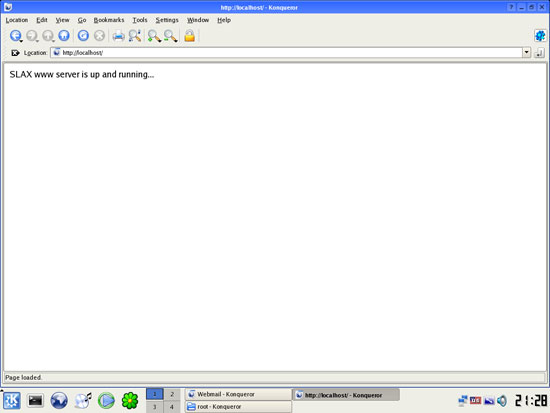Click the network connection tray icon
Image resolution: width=550 pixels, height=413 pixels.
click(463, 400)
